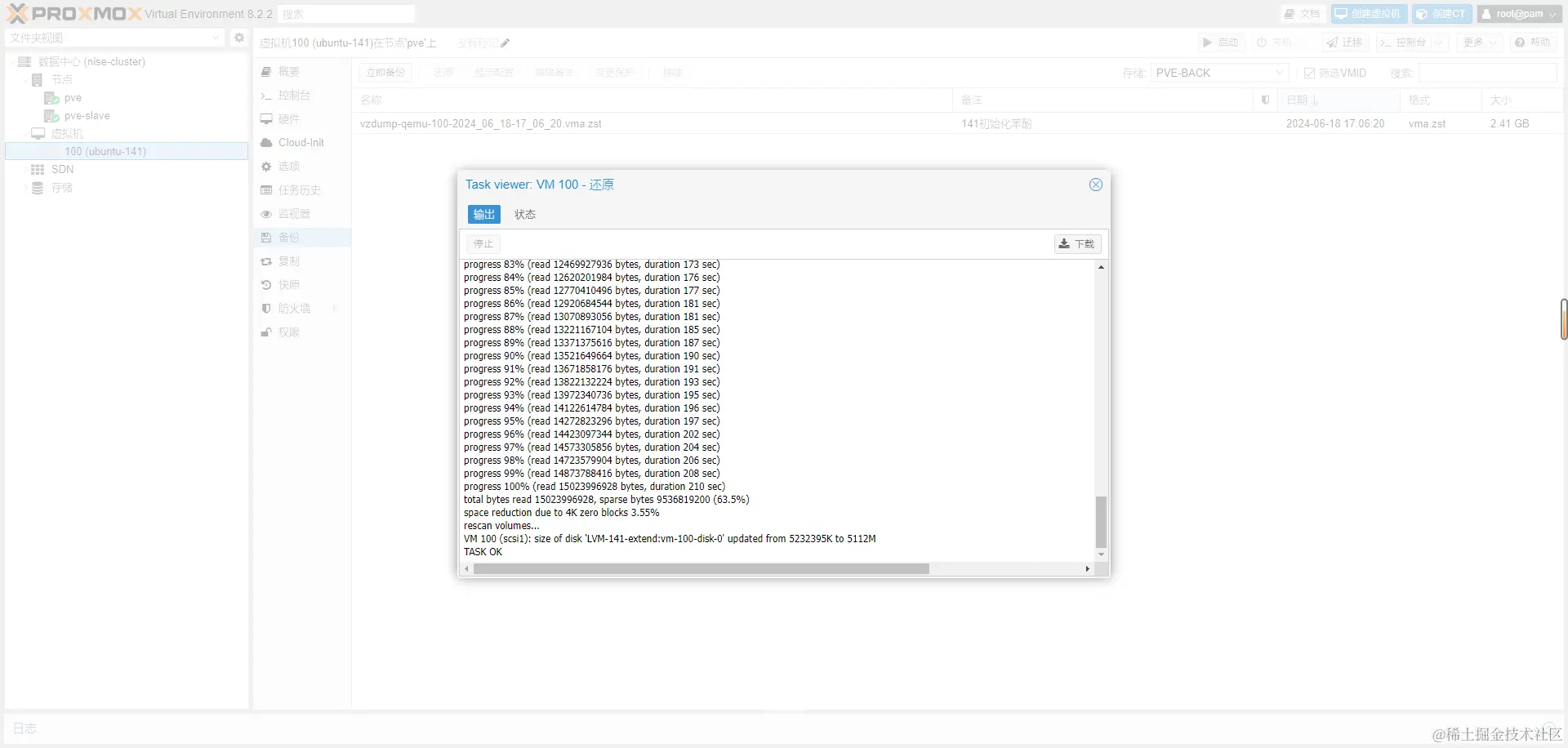The height and width of the screenshot is (748, 1568).
Task: Click the shield icon for 防火墙
Action: click(266, 309)
